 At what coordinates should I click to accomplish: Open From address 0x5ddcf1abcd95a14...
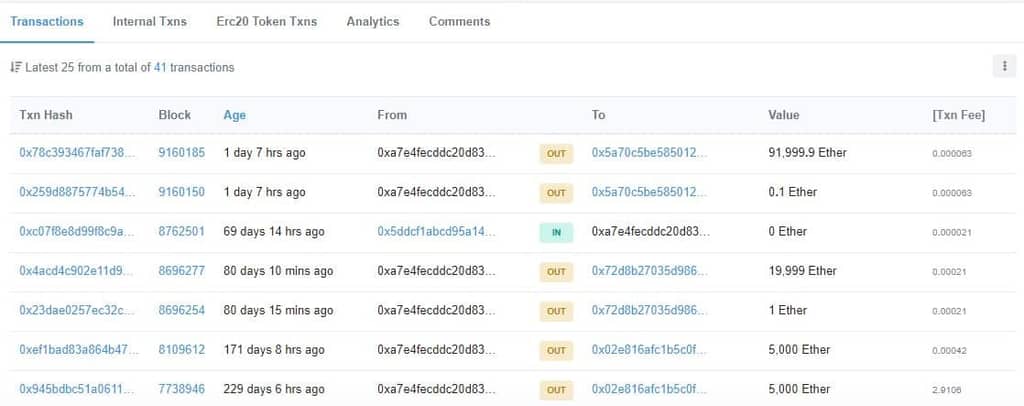pyautogui.click(x=436, y=231)
